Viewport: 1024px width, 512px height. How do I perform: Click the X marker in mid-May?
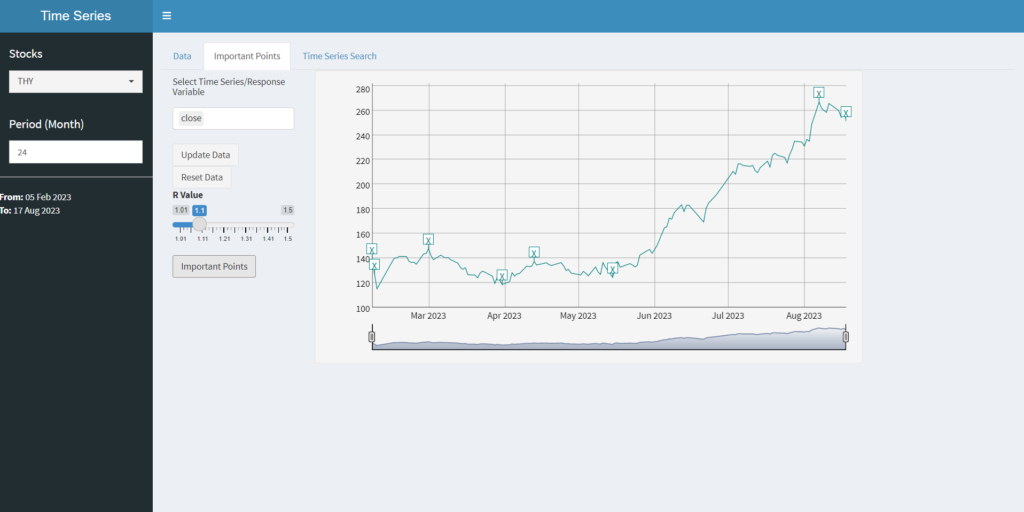(x=612, y=269)
